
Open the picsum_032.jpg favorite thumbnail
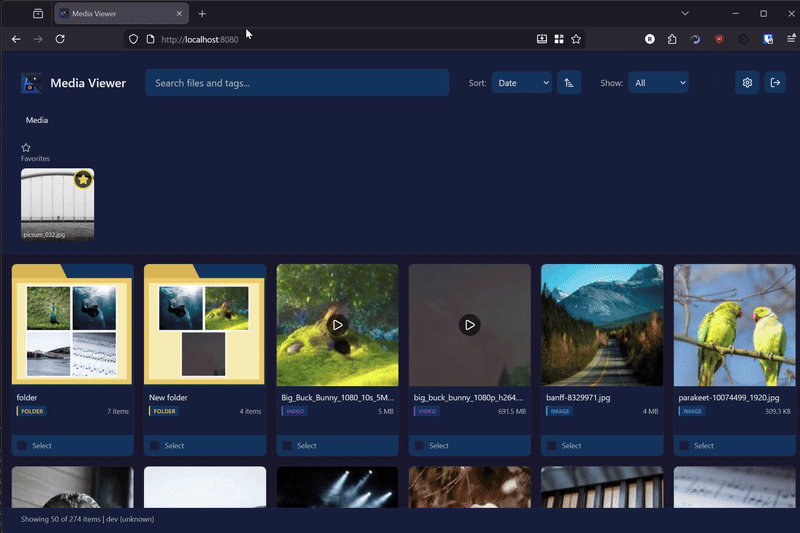coord(58,204)
